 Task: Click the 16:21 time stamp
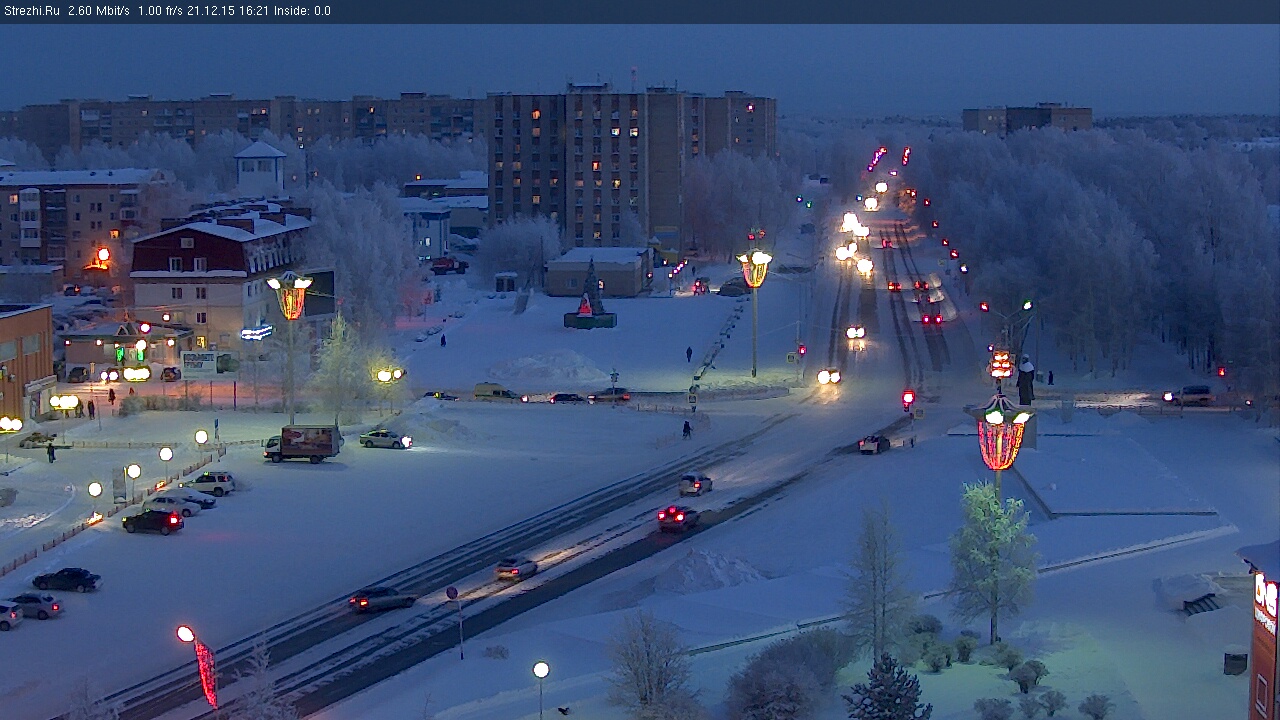(x=253, y=11)
